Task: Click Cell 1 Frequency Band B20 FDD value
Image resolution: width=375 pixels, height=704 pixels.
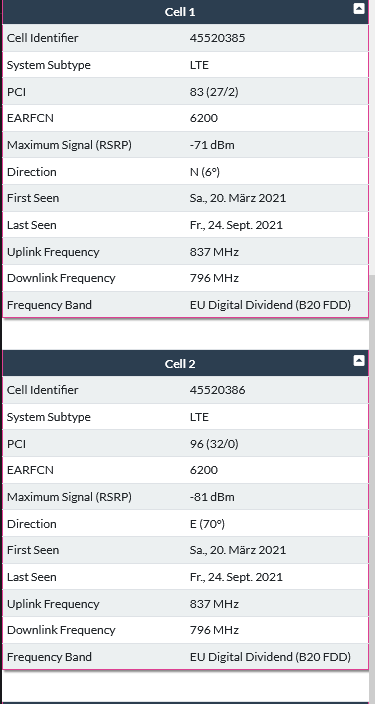Action: tap(270, 305)
